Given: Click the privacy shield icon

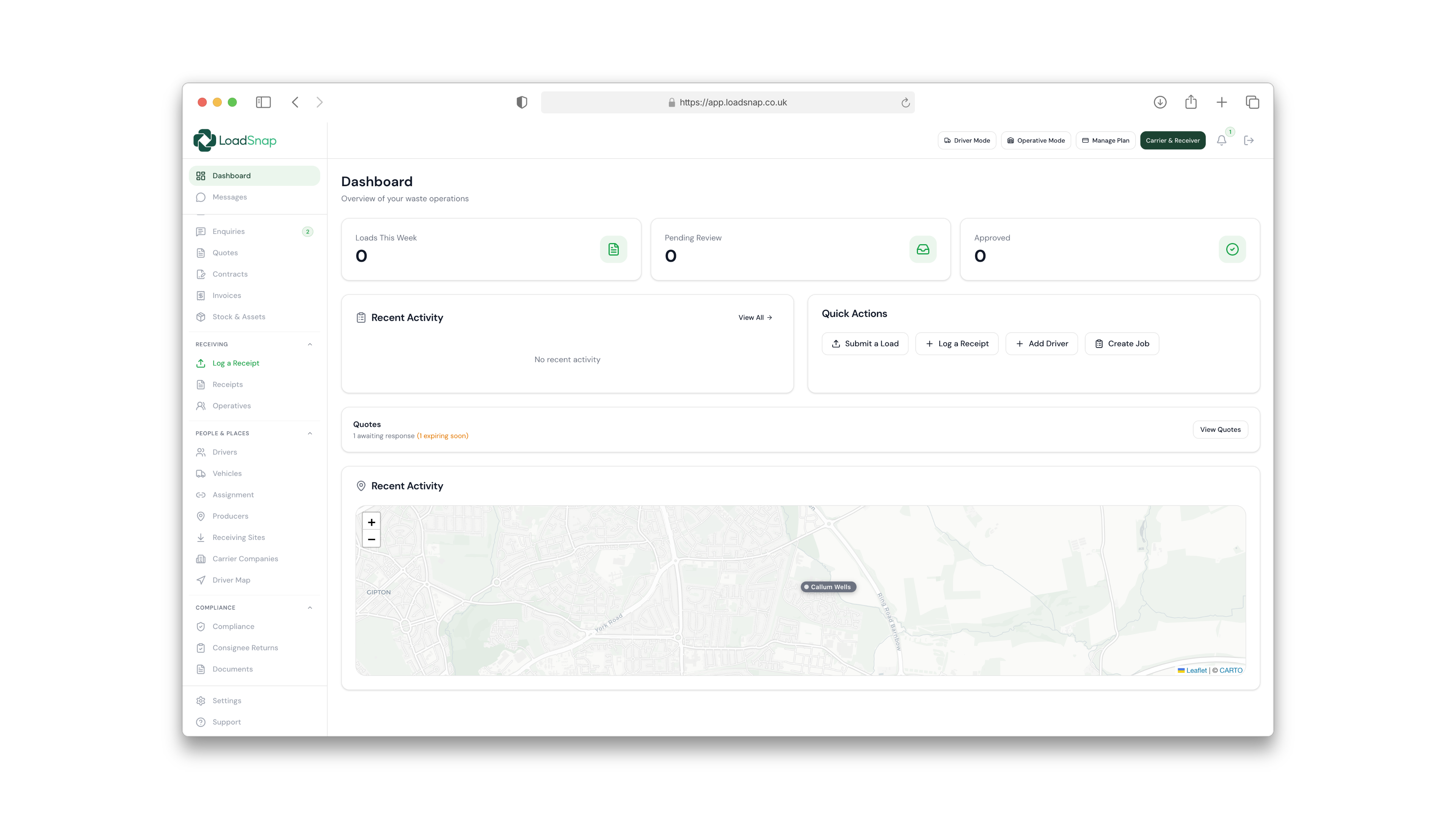Looking at the screenshot, I should tap(522, 102).
